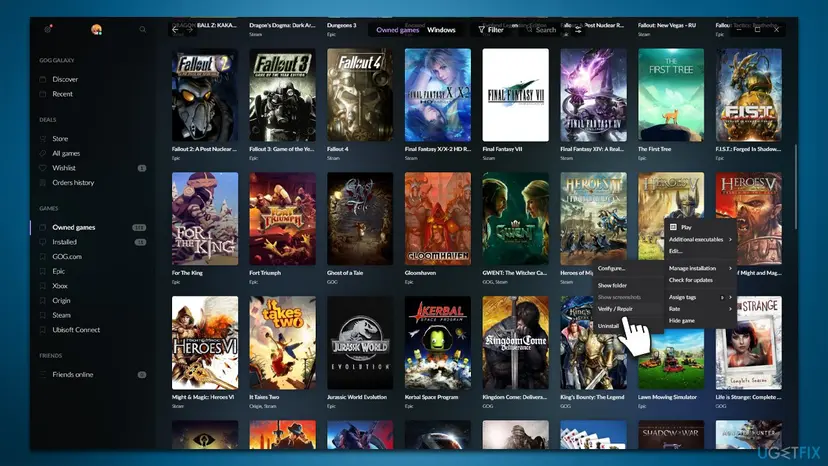Open the For The King cover
Screen dimensions: 828x466
click(x=205, y=219)
